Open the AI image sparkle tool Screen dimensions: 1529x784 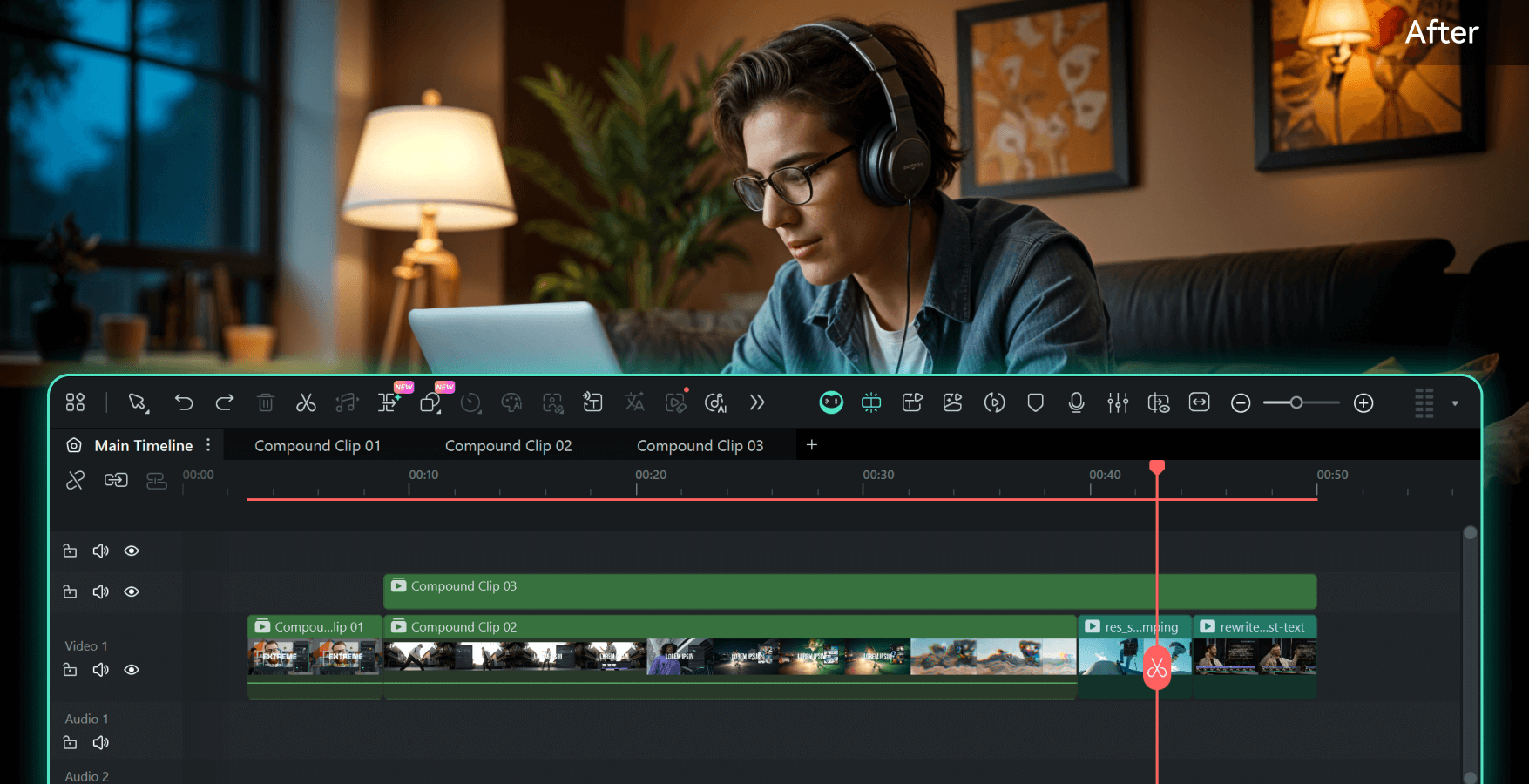(952, 402)
